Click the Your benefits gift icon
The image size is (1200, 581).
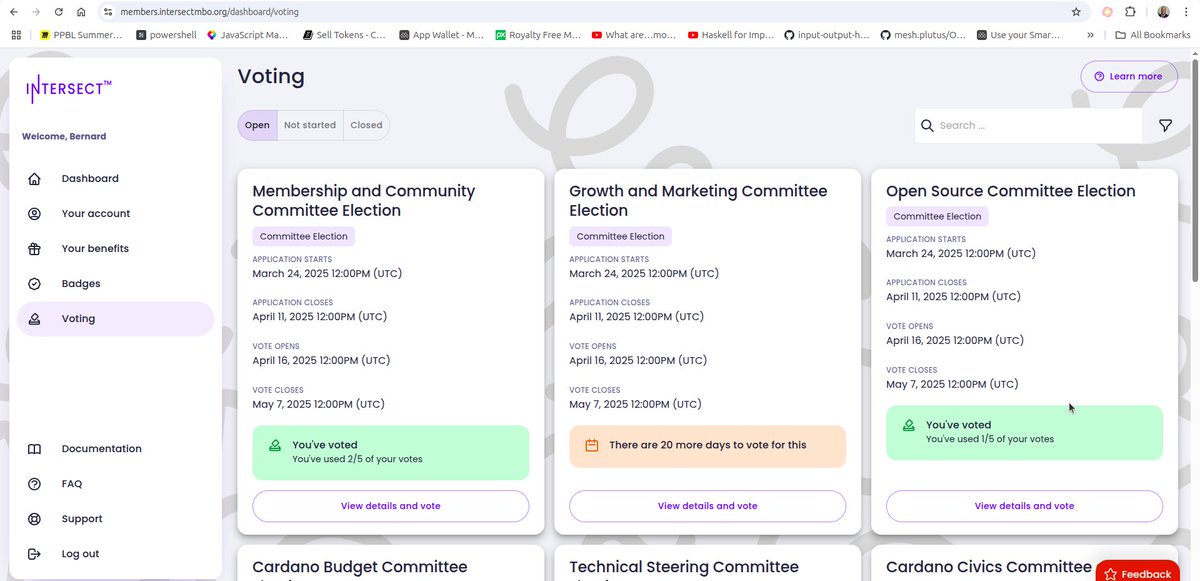pos(35,249)
